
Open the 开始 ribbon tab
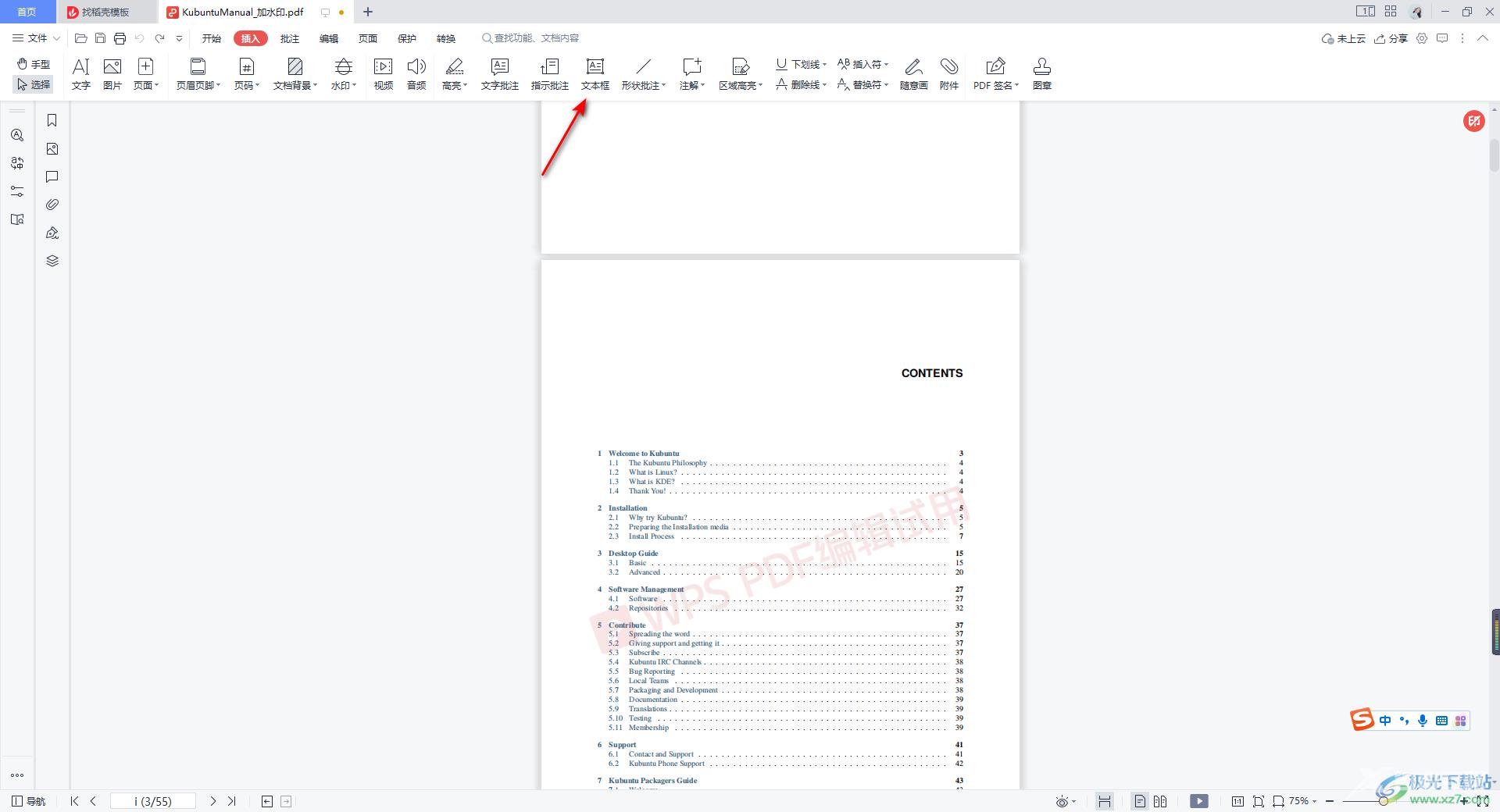(x=212, y=38)
